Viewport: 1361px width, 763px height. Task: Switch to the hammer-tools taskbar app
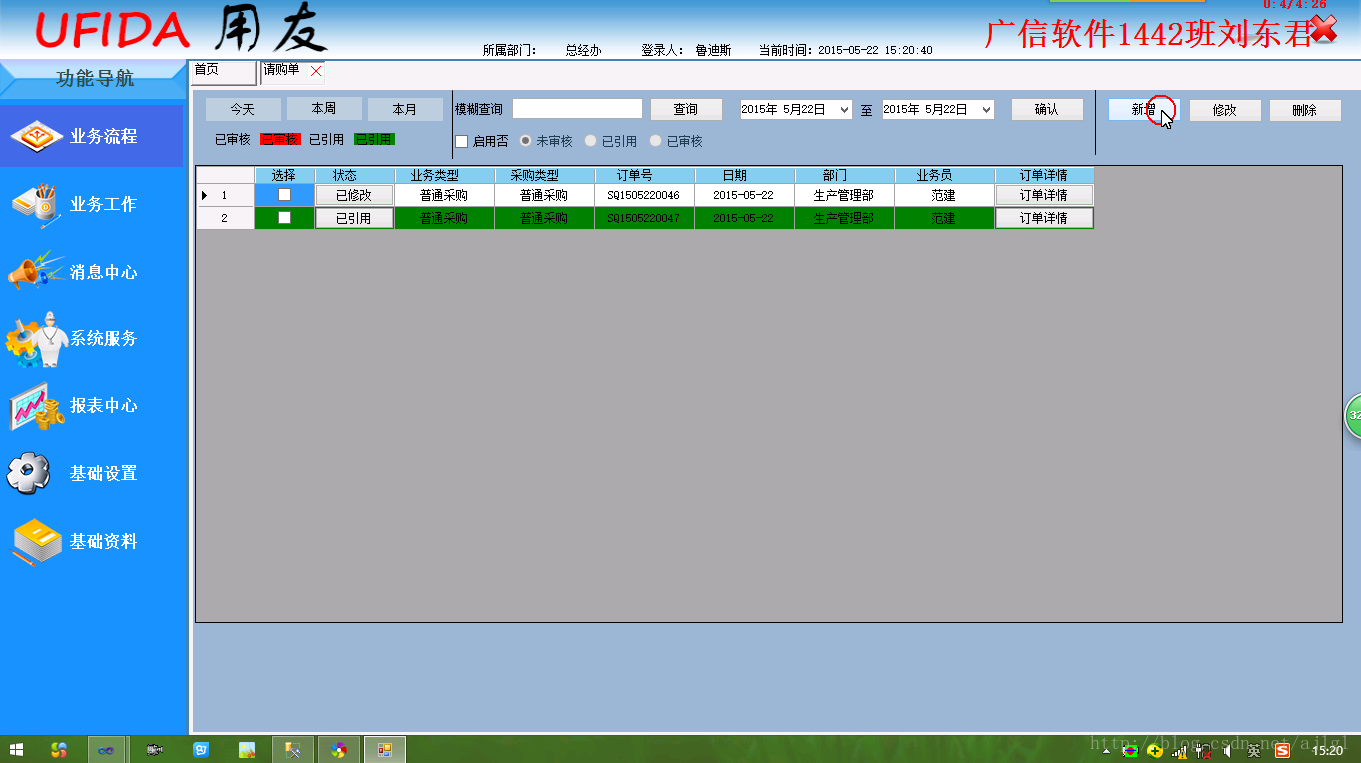coord(294,749)
